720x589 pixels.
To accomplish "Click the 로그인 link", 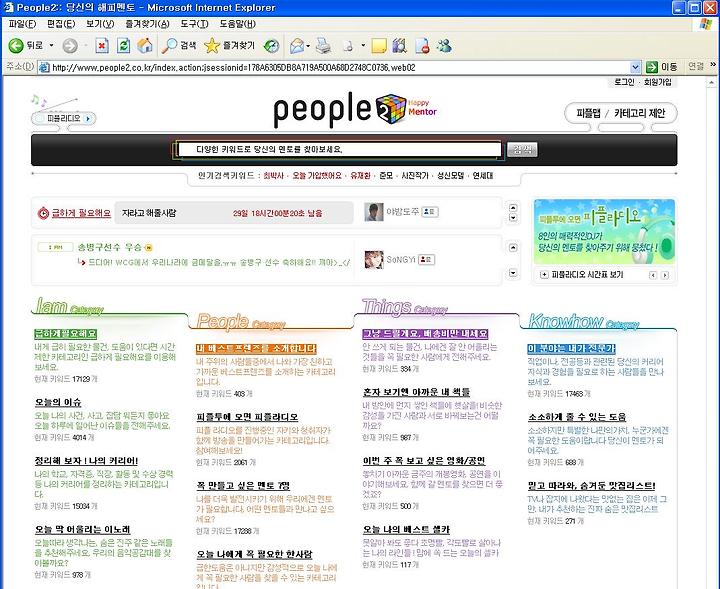I will [x=624, y=82].
